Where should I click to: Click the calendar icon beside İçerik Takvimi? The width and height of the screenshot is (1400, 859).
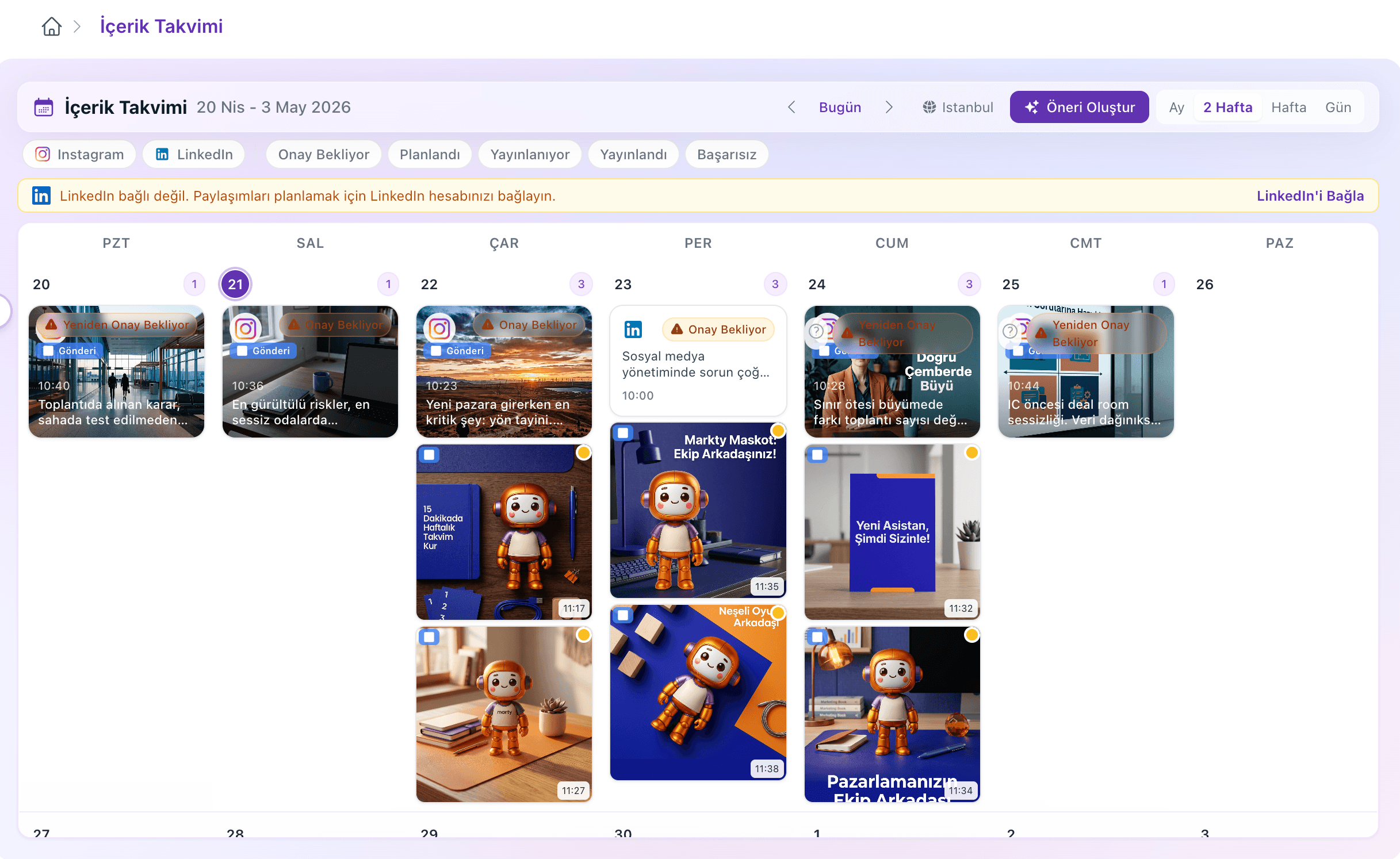(44, 108)
